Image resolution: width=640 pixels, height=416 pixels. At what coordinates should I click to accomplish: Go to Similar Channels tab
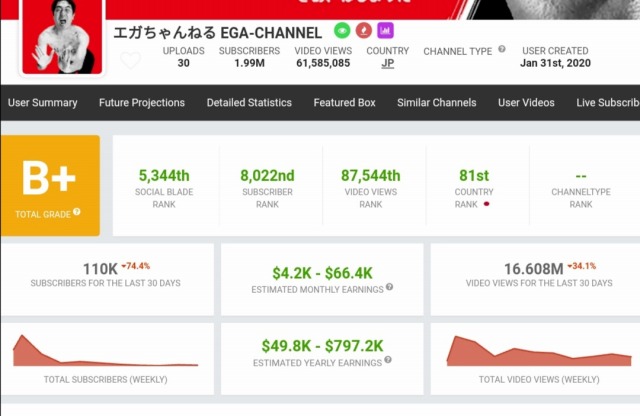pyautogui.click(x=437, y=102)
